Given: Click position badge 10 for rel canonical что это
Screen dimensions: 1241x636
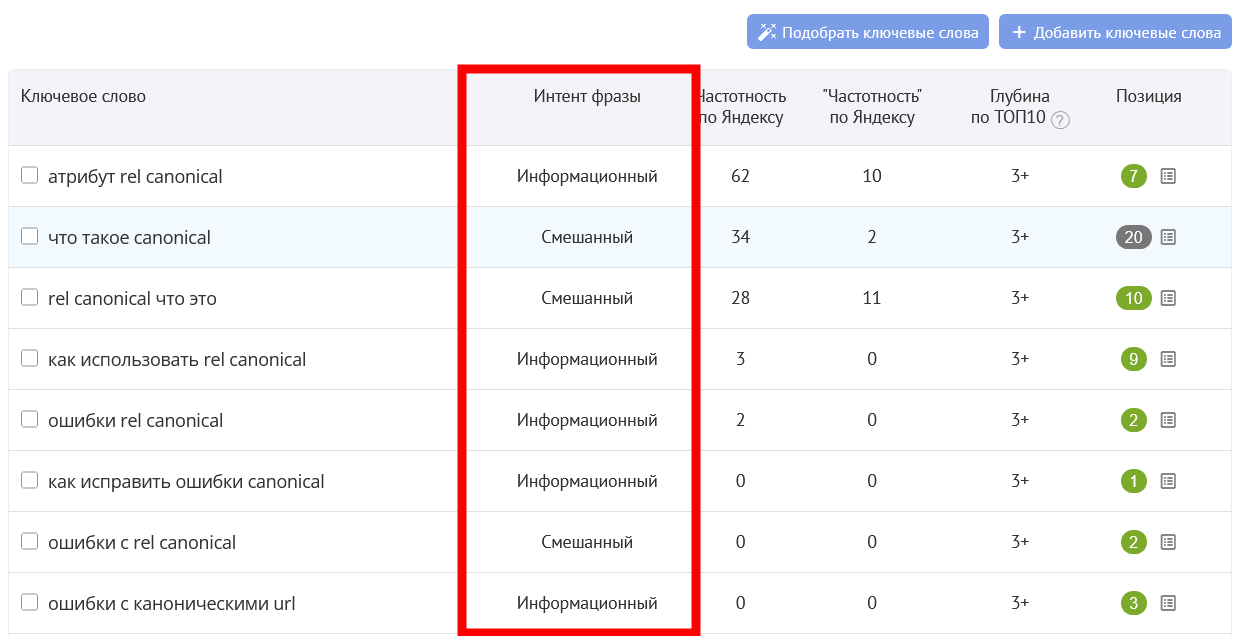Looking at the screenshot, I should click(x=1134, y=298).
